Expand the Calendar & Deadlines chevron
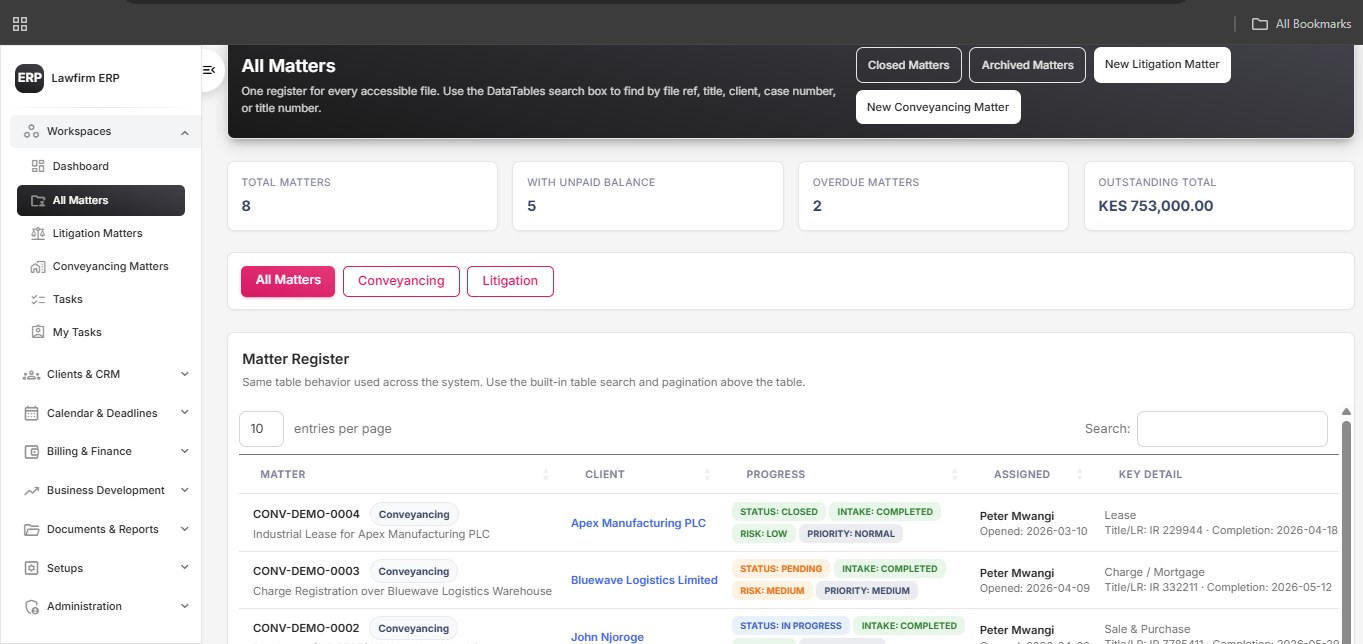Viewport: 1363px width, 644px height. point(184,412)
